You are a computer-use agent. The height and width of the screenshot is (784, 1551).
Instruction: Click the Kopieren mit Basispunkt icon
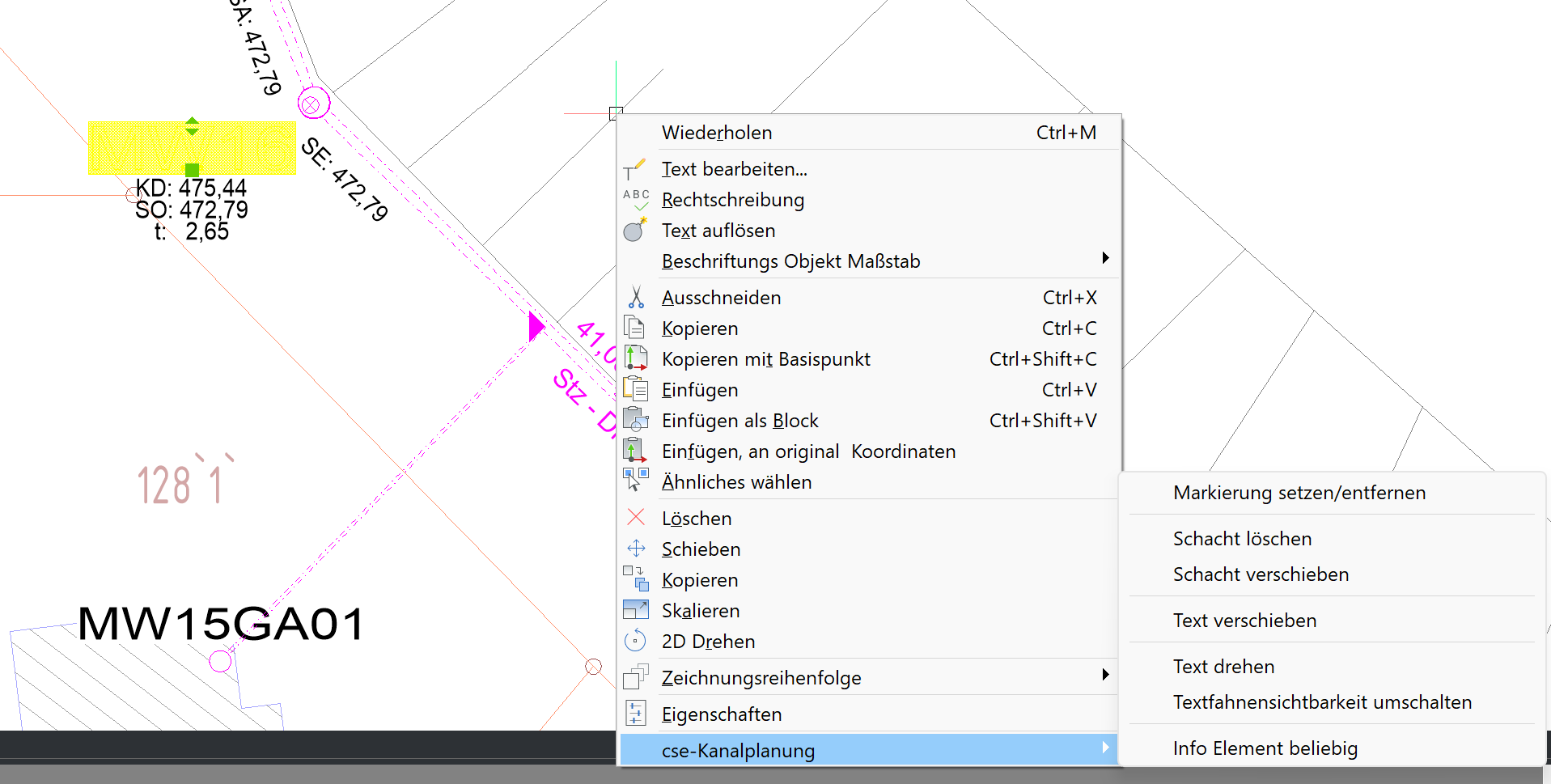[636, 359]
